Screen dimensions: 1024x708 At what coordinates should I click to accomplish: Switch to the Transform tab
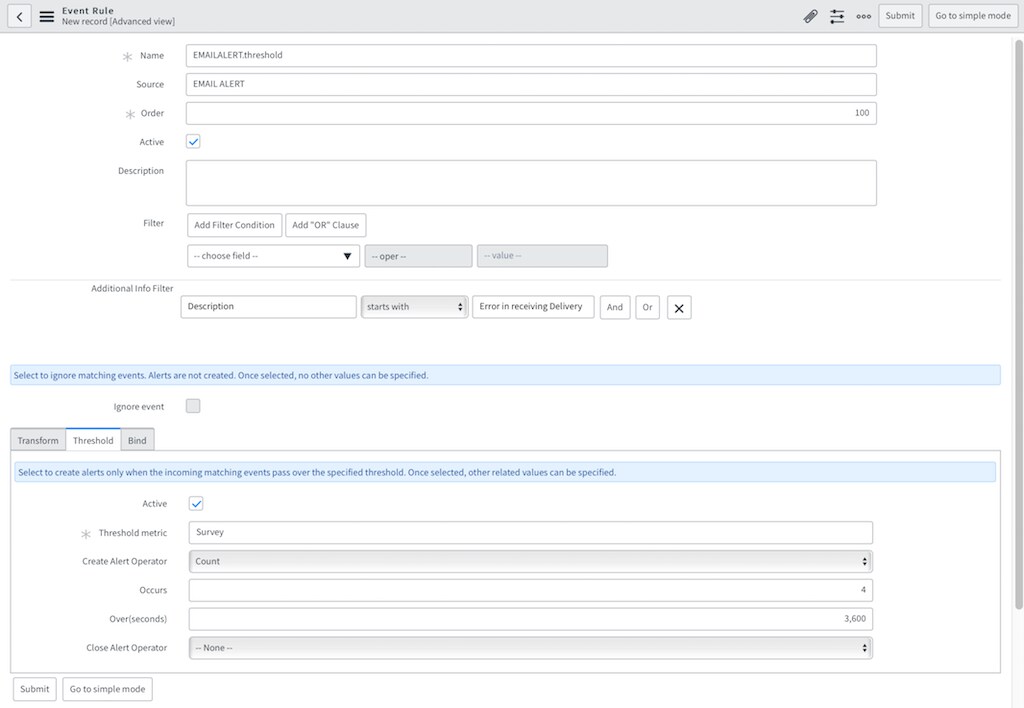pyautogui.click(x=38, y=440)
